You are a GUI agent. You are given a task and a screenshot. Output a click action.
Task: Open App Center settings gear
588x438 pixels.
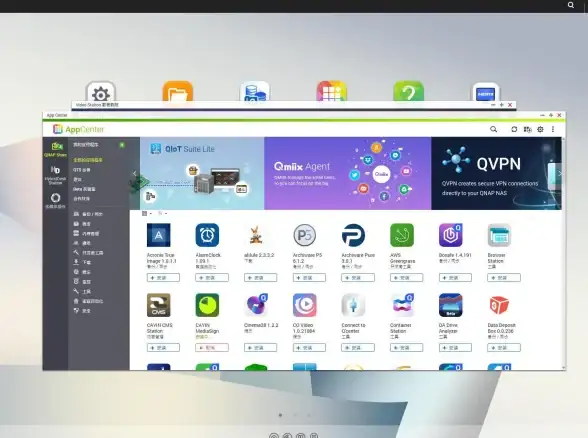coord(540,129)
